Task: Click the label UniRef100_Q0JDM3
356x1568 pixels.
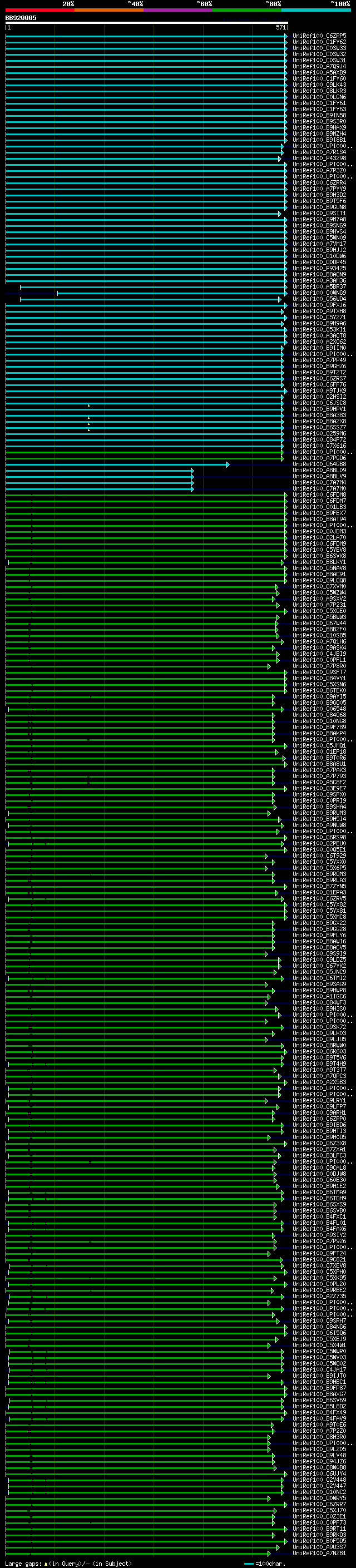Action: 319,531
